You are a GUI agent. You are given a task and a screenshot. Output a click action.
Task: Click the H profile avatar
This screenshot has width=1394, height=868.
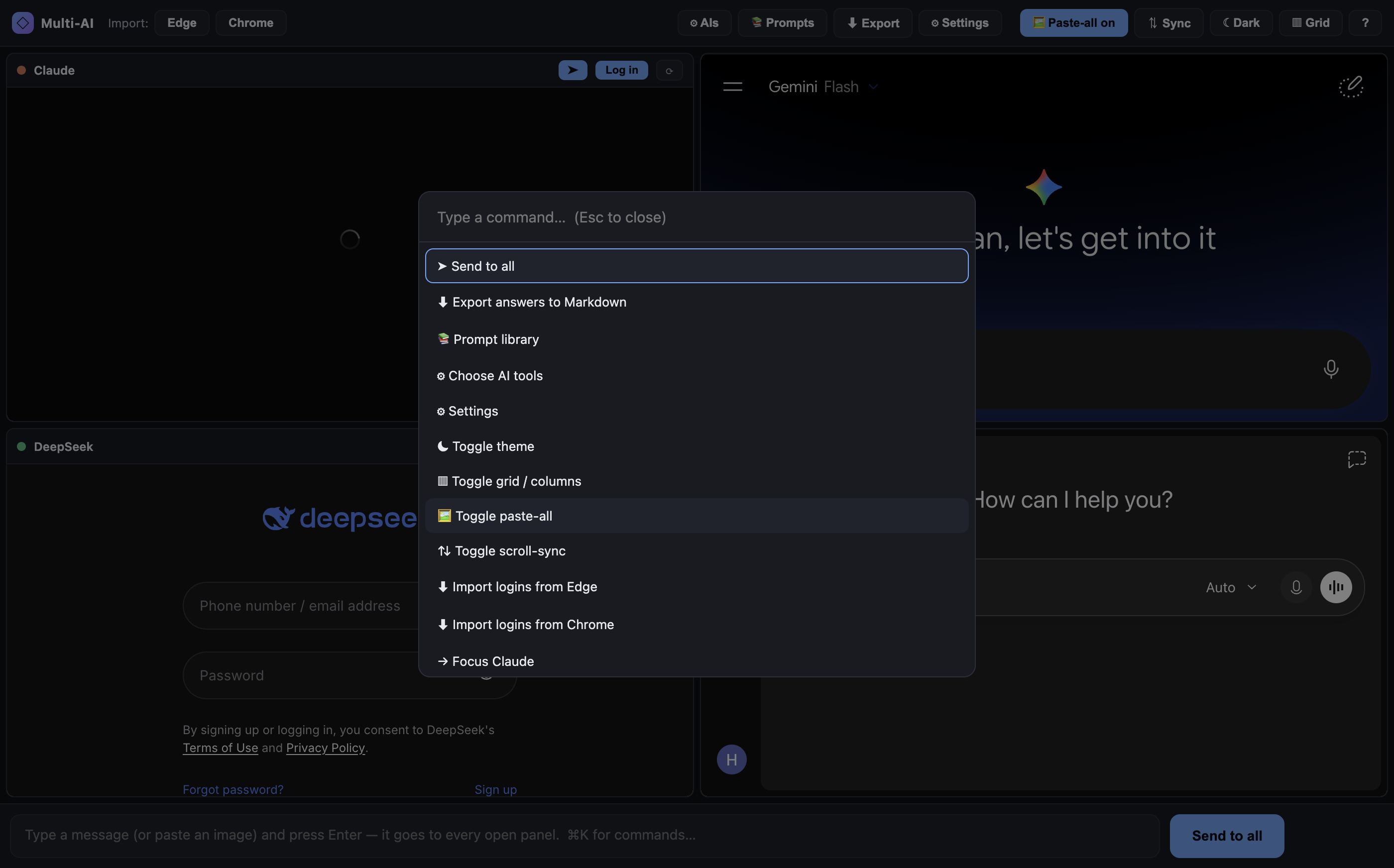point(731,759)
